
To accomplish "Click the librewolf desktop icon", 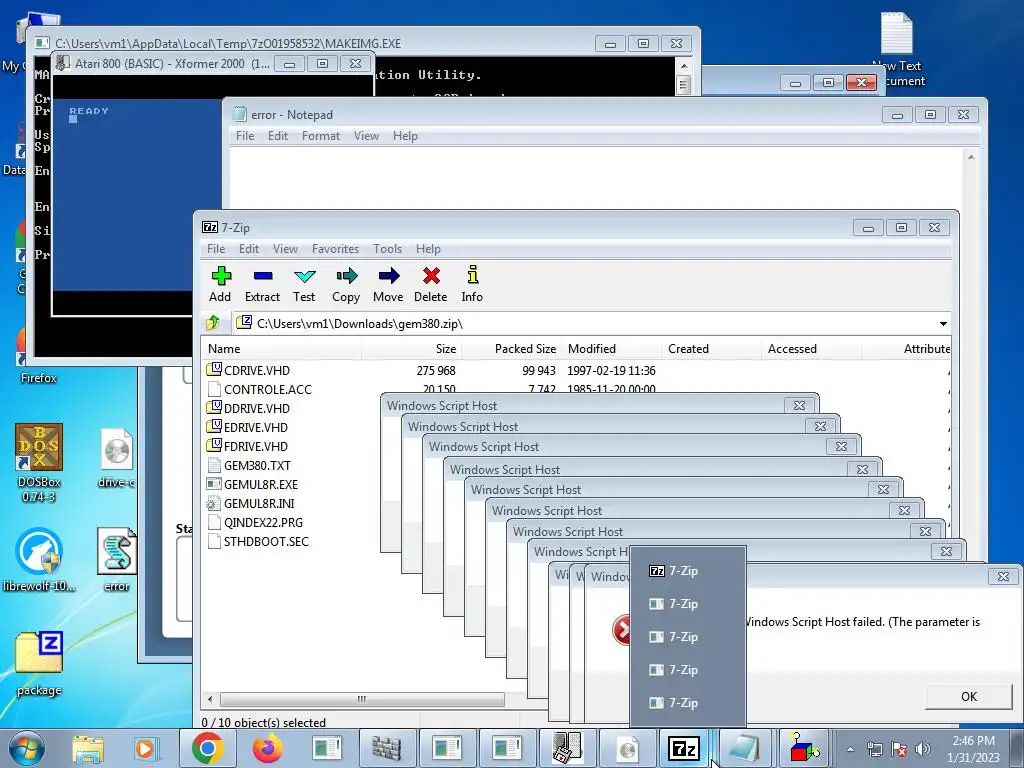I will coord(39,559).
